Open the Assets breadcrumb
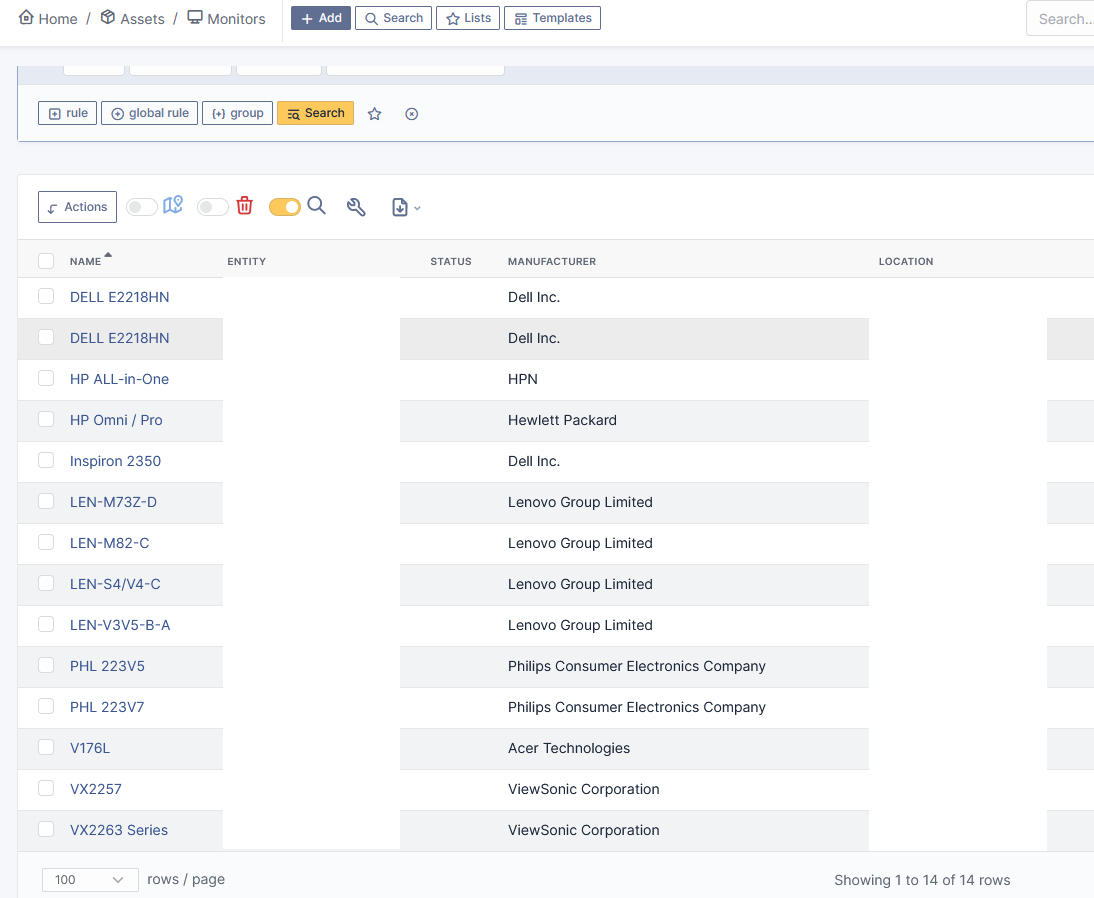This screenshot has width=1094, height=898. click(133, 18)
